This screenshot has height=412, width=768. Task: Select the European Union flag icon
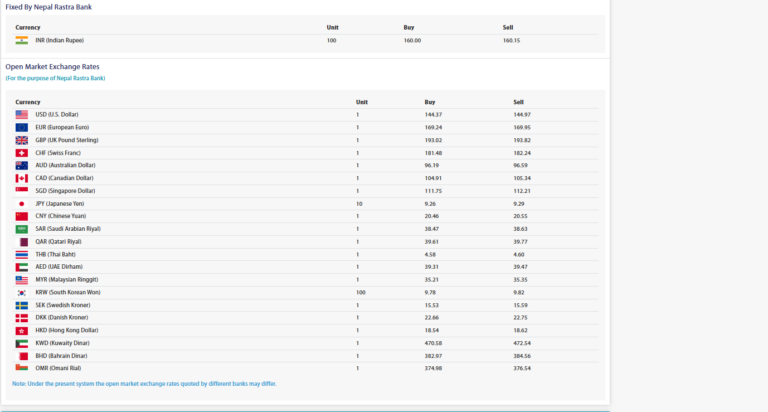(x=22, y=127)
